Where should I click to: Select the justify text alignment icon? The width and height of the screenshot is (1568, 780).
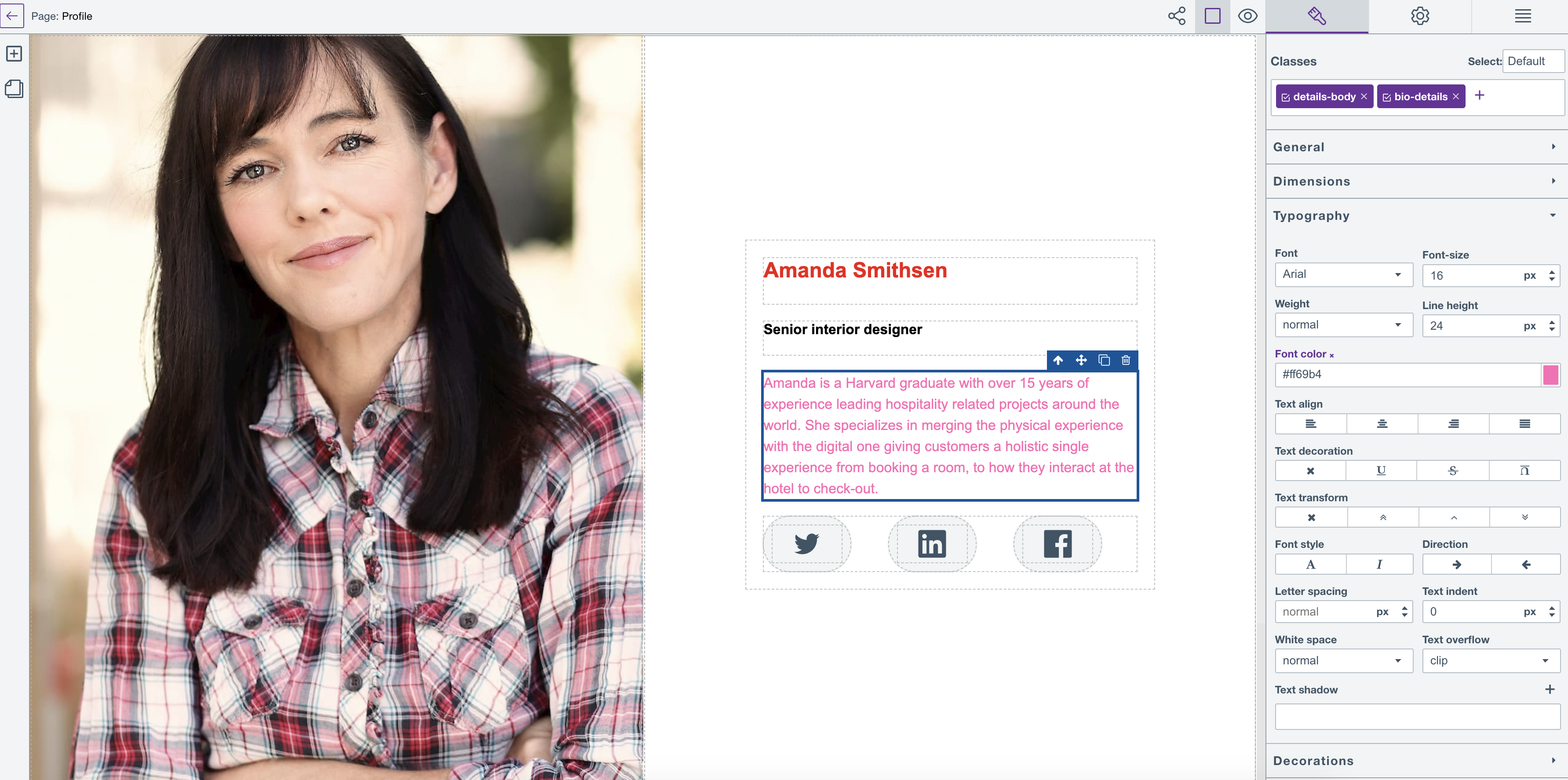click(x=1525, y=424)
